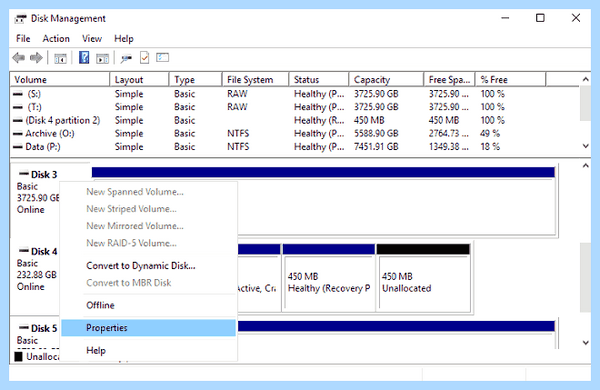Select the (T:) volume row
This screenshot has width=600, height=390.
click(x=295, y=107)
